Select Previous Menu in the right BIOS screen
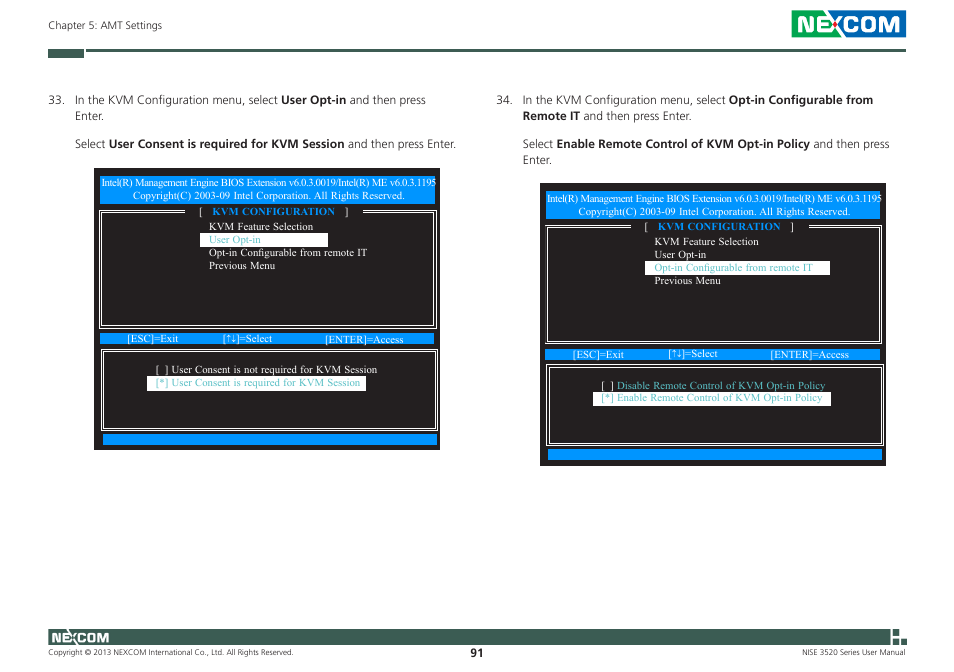Screen dimensions: 954x672 (x=687, y=281)
